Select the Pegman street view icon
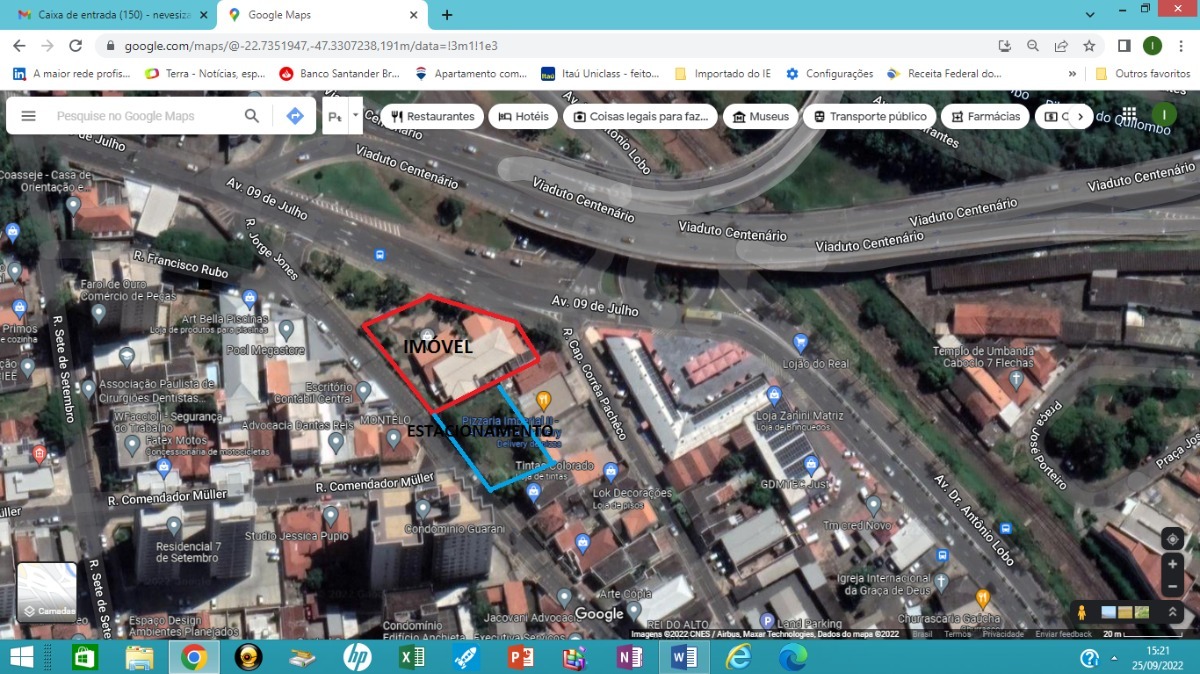The height and width of the screenshot is (674, 1200). click(1081, 610)
